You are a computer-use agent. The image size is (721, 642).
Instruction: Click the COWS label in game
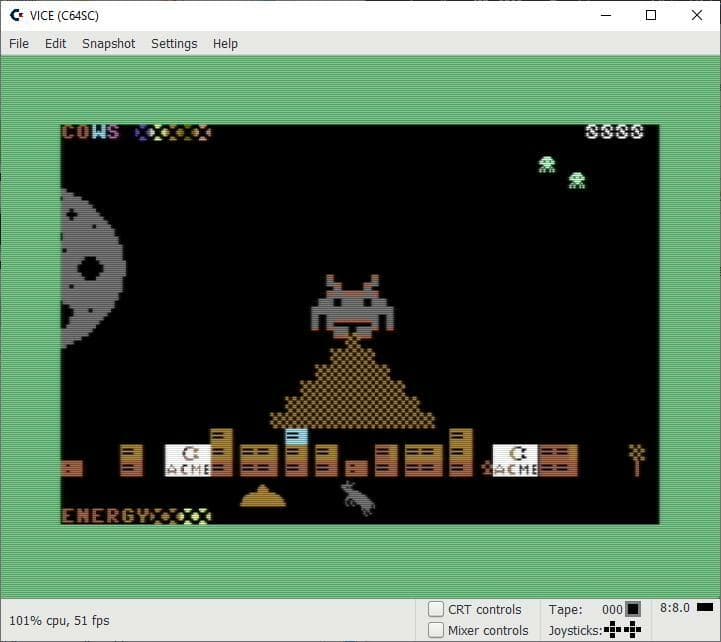click(91, 132)
